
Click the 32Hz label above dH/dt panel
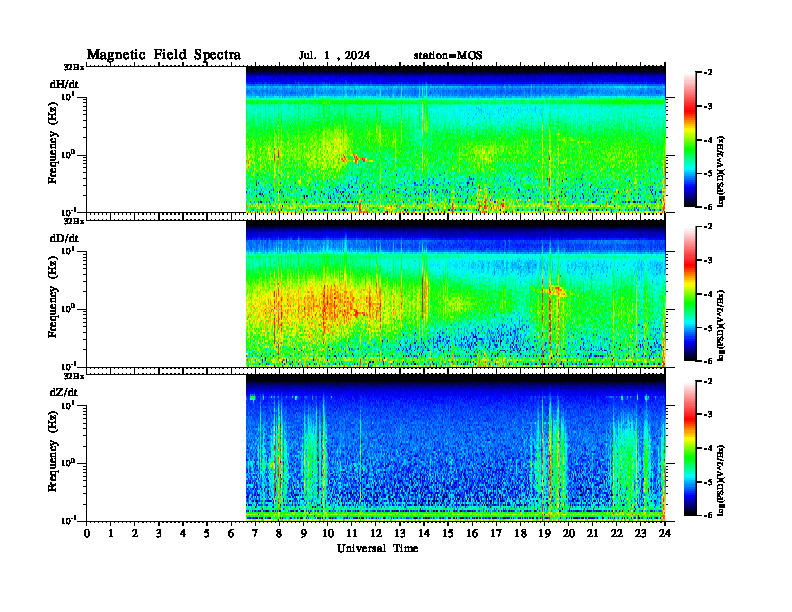click(x=74, y=66)
